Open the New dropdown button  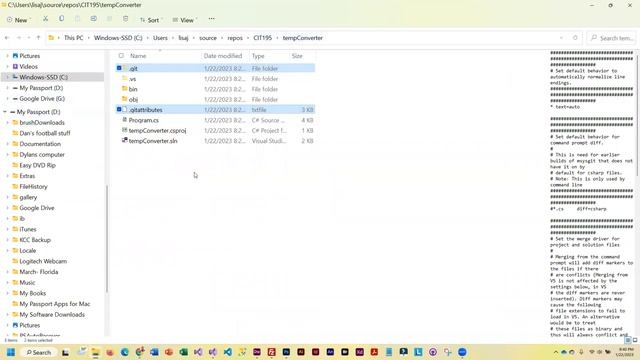18,20
